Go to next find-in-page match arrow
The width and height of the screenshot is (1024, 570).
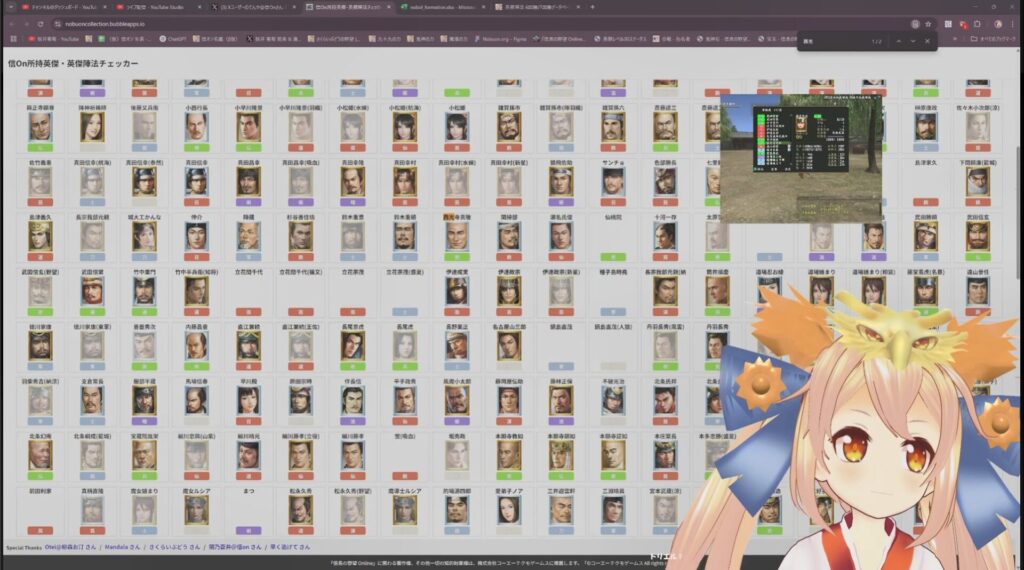[x=912, y=42]
